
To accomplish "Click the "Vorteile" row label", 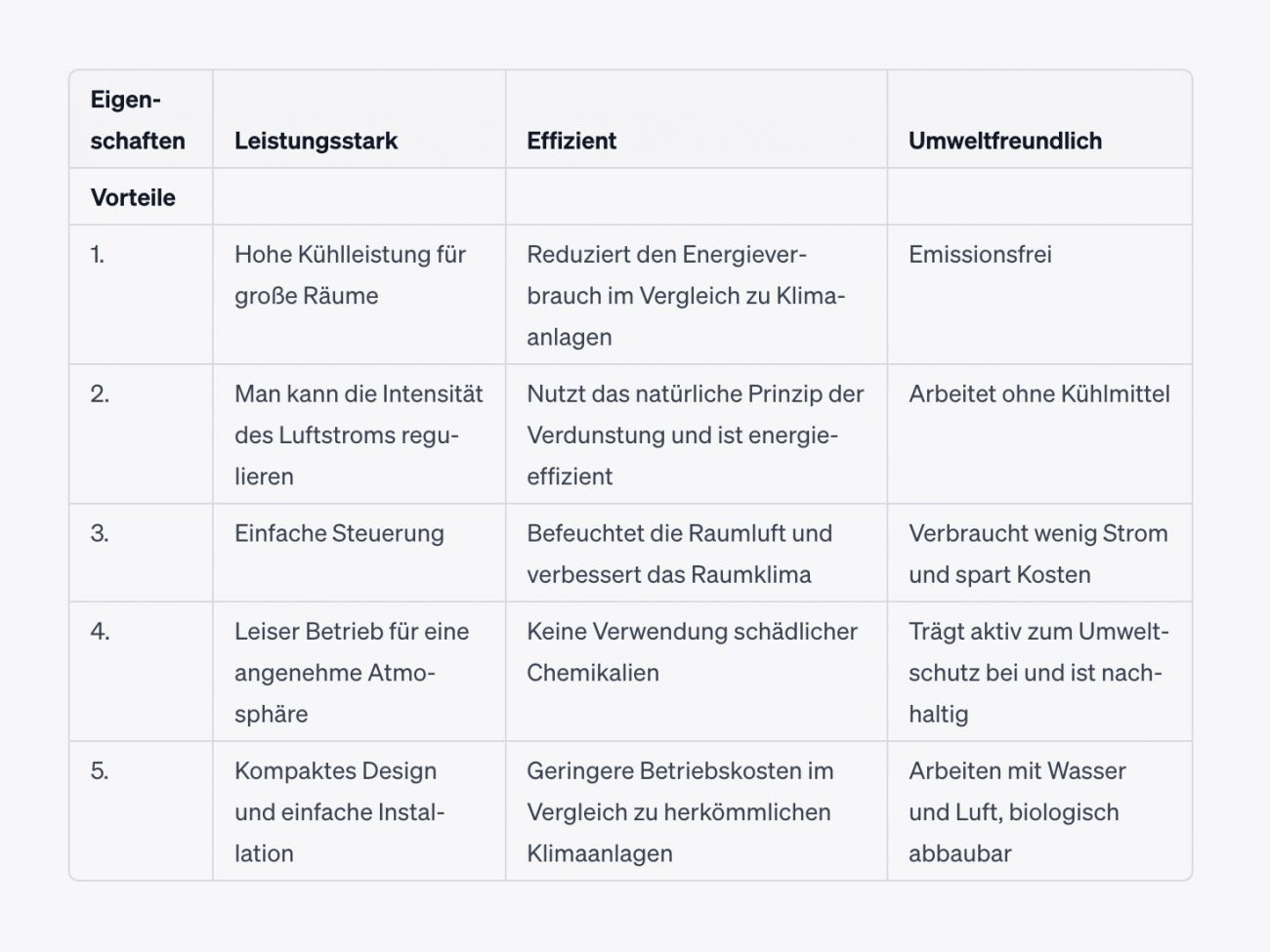I will click(x=133, y=197).
